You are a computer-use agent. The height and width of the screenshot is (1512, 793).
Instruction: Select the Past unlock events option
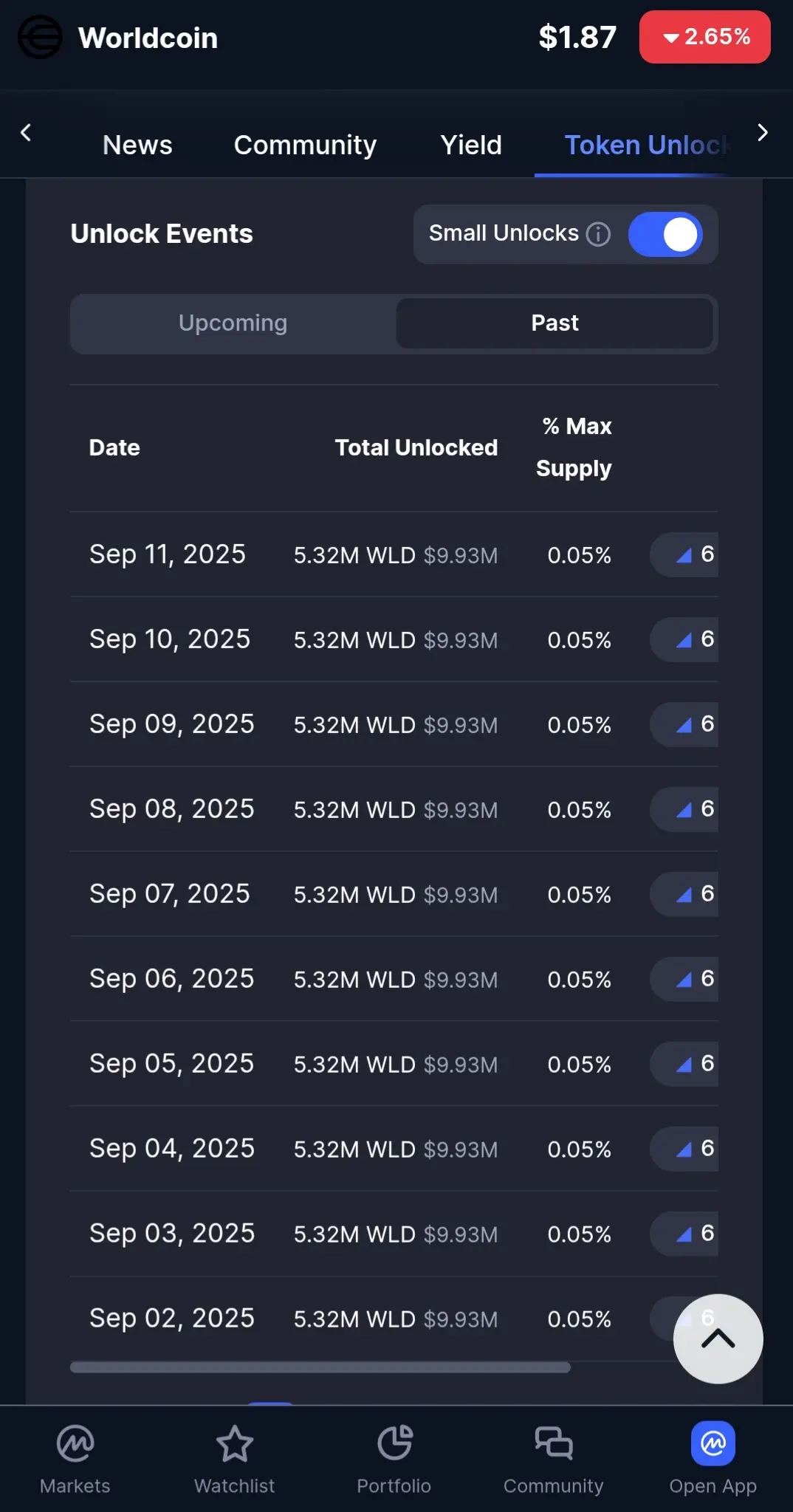pos(555,323)
